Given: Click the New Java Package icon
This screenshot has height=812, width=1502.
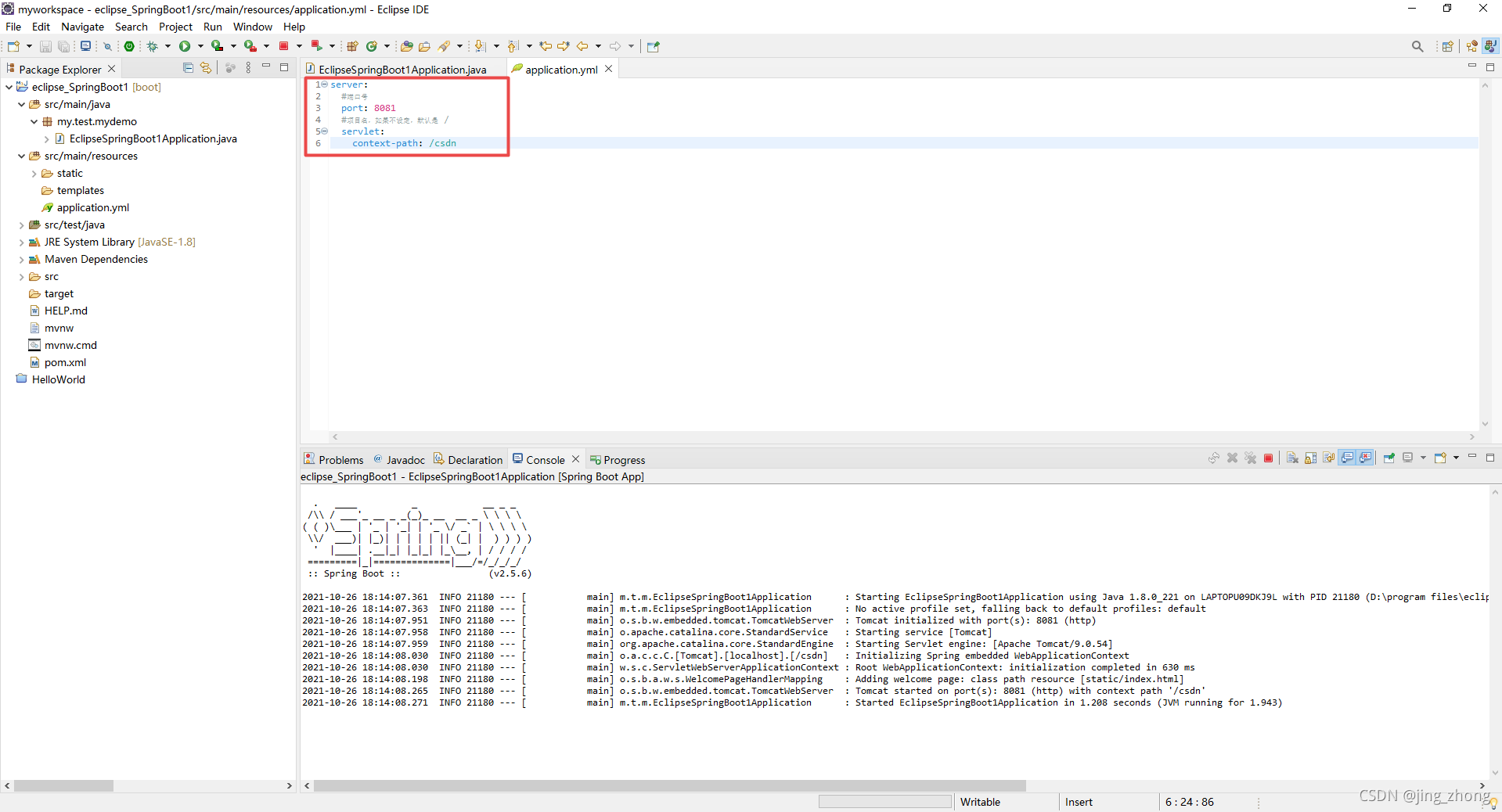Looking at the screenshot, I should [x=352, y=46].
